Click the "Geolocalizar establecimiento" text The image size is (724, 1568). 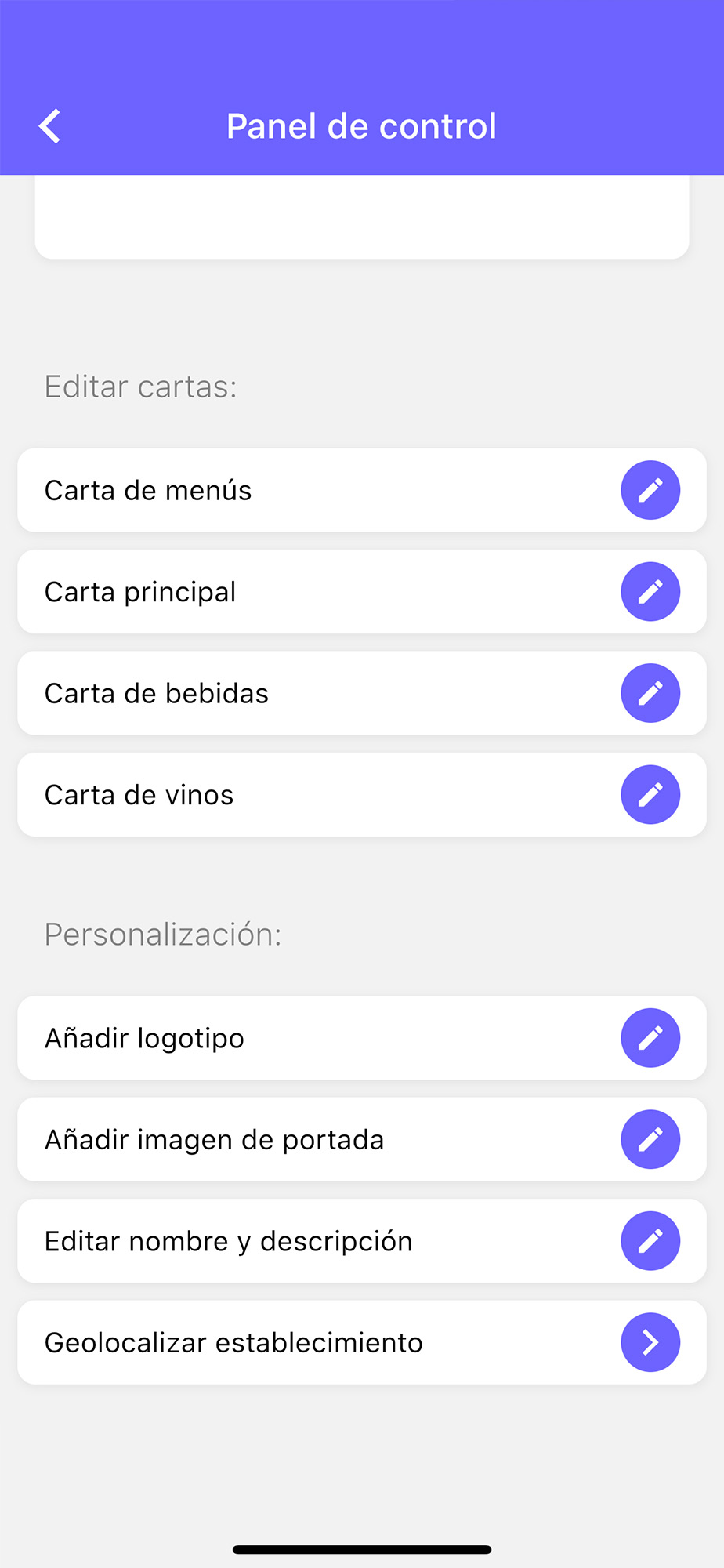[x=234, y=1343]
